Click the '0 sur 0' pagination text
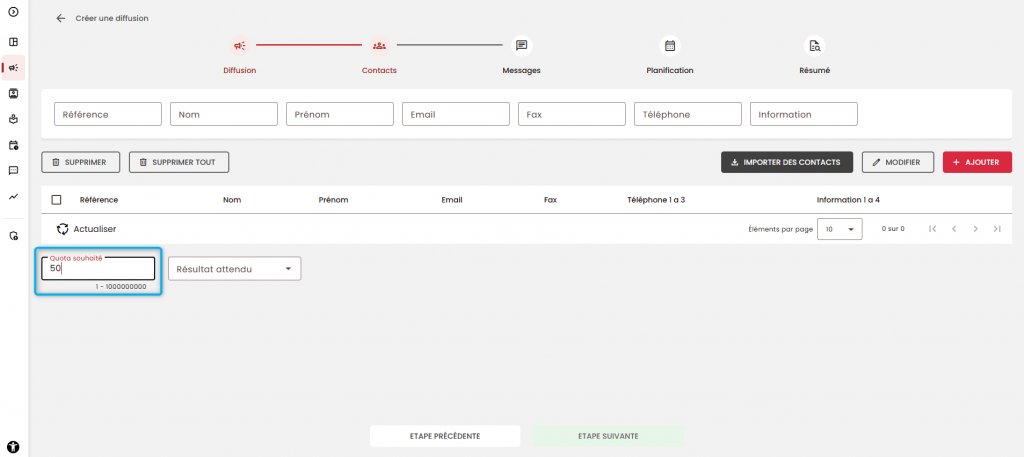The width and height of the screenshot is (1024, 457). [x=893, y=229]
